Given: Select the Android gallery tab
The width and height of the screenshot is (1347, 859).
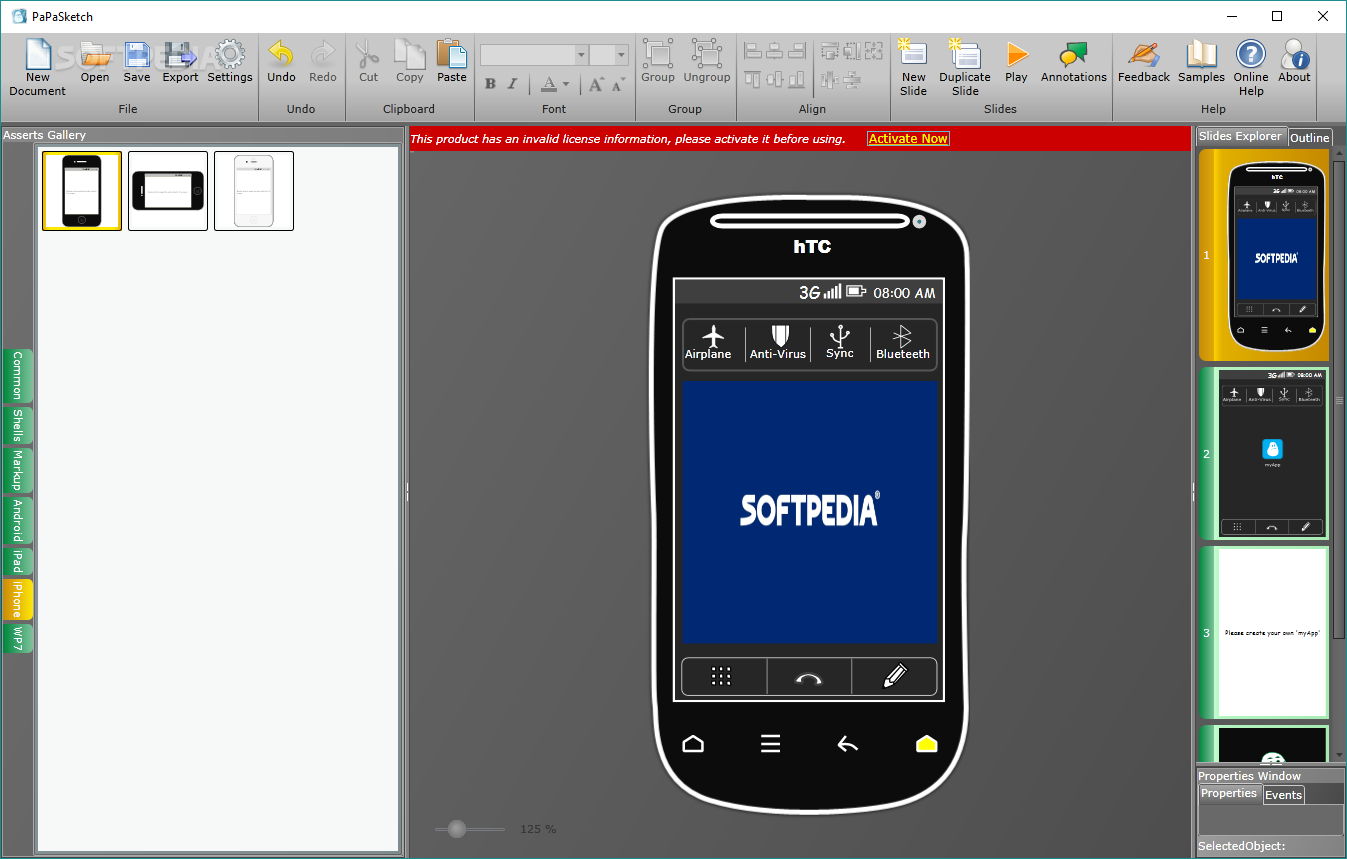Looking at the screenshot, I should click(18, 521).
